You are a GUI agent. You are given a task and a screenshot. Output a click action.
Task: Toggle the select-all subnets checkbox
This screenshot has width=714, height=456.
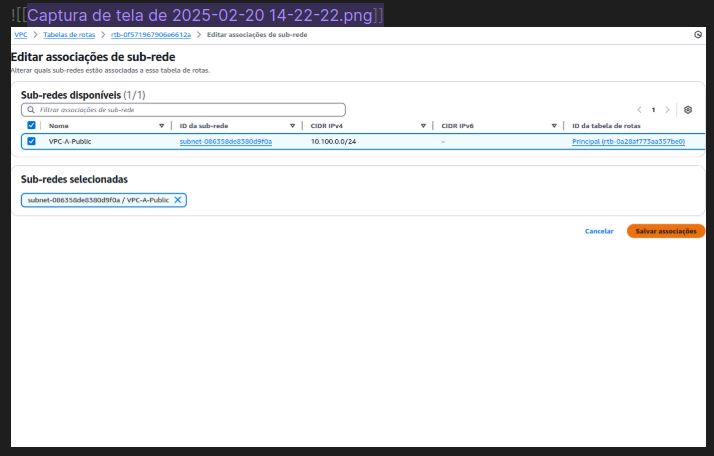[x=31, y=126]
